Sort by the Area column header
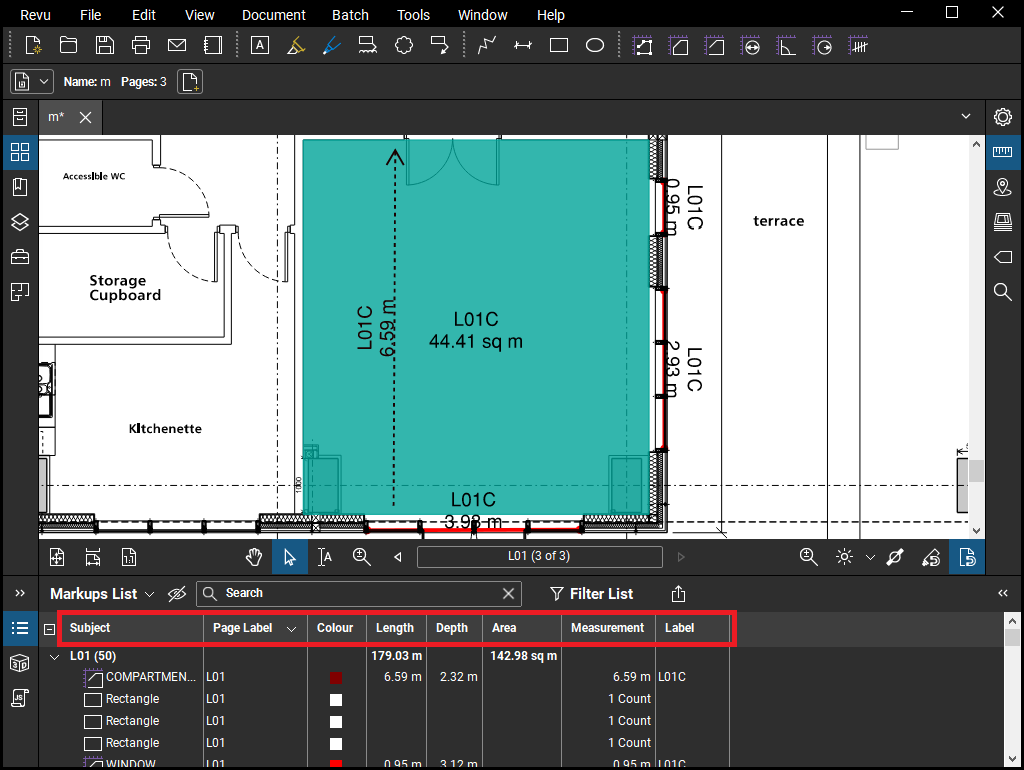The image size is (1024, 770). coord(504,628)
